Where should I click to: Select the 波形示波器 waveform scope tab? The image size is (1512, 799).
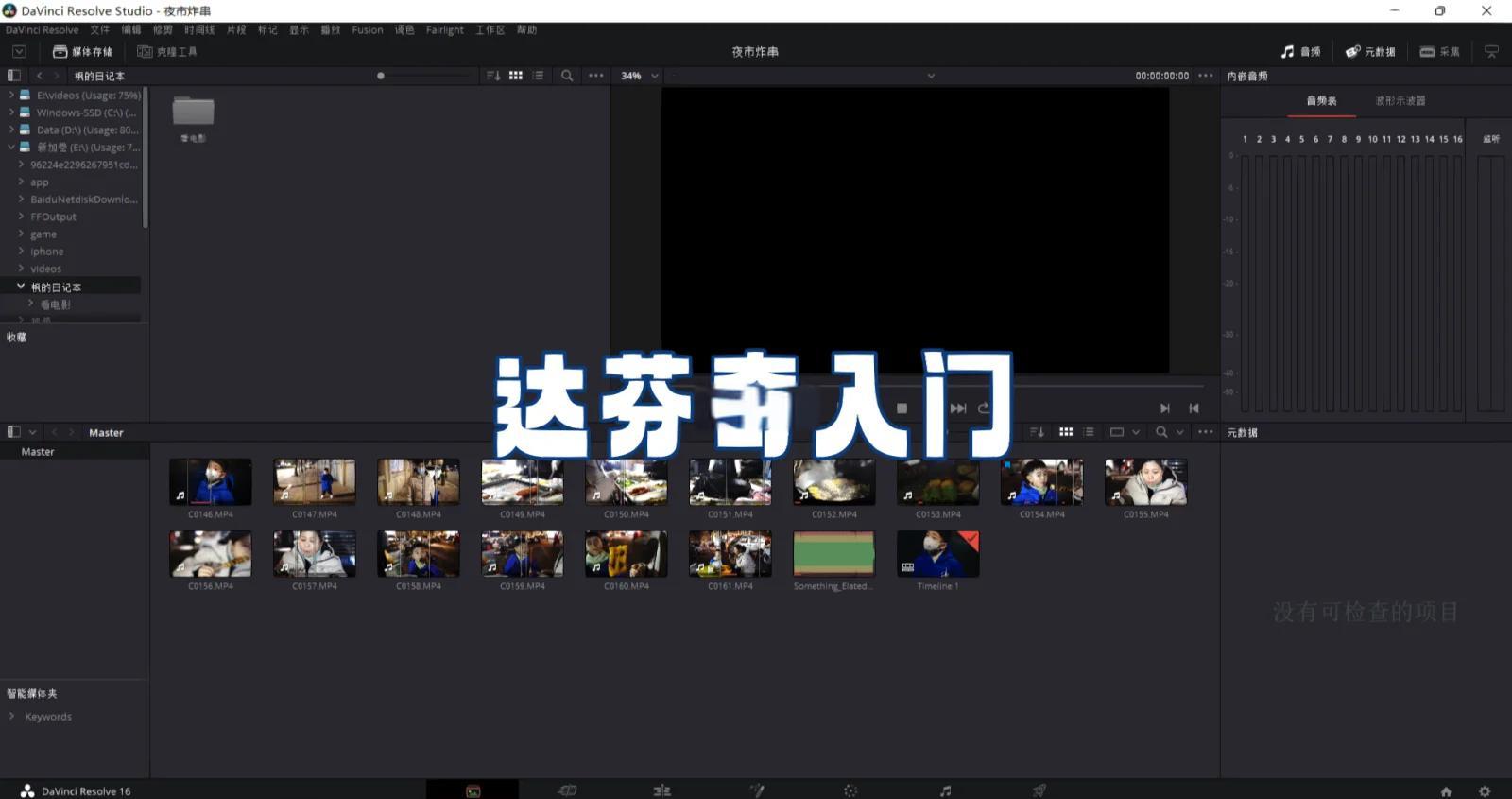[x=1400, y=100]
